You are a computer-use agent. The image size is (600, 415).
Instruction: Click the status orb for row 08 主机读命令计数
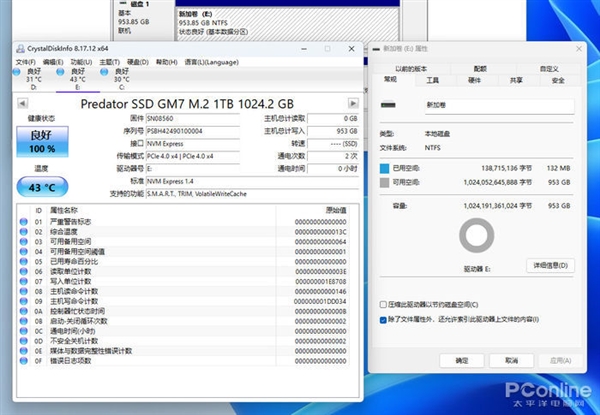click(24, 291)
